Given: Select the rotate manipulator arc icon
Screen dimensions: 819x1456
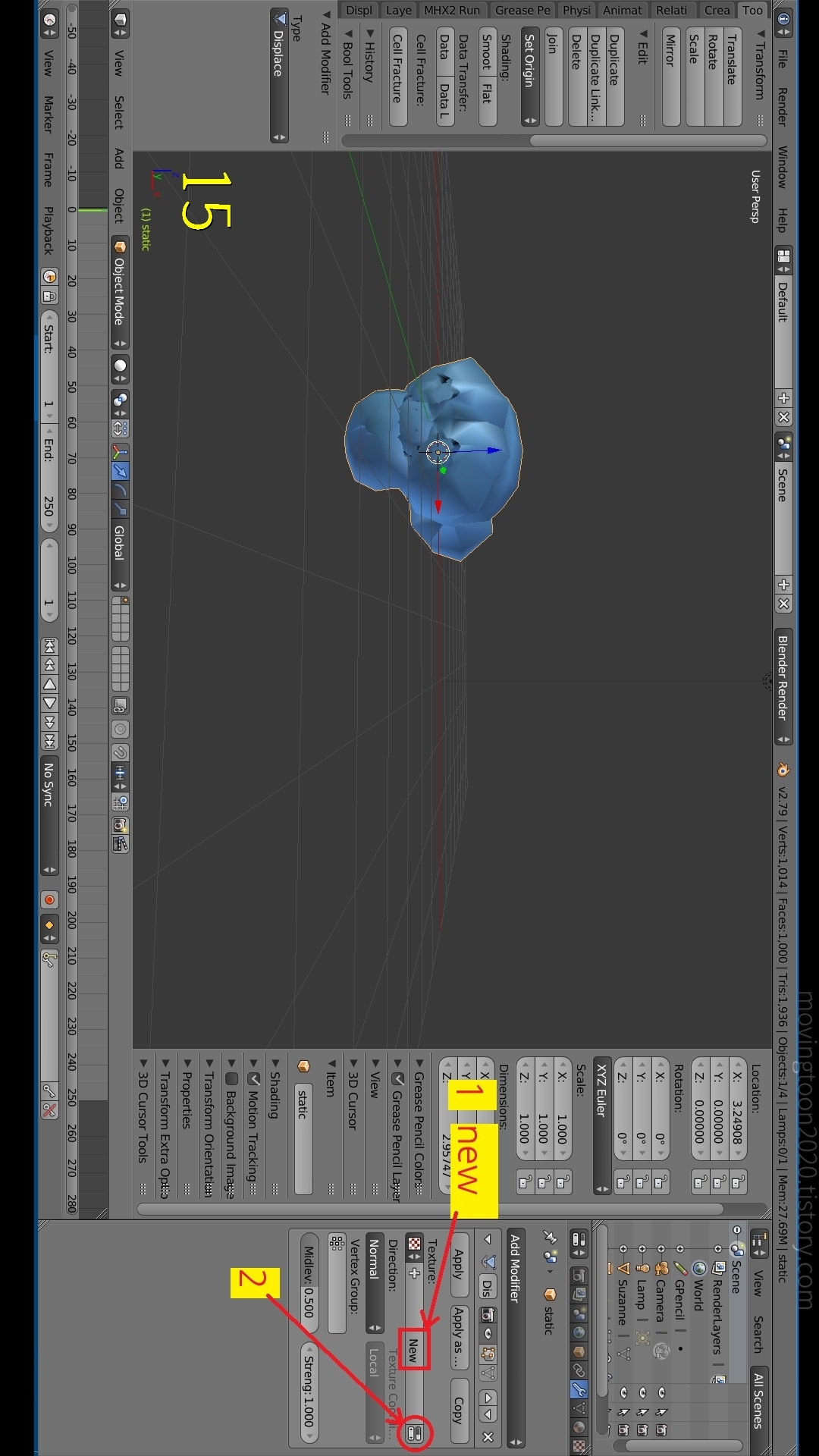Looking at the screenshot, I should click(x=120, y=490).
